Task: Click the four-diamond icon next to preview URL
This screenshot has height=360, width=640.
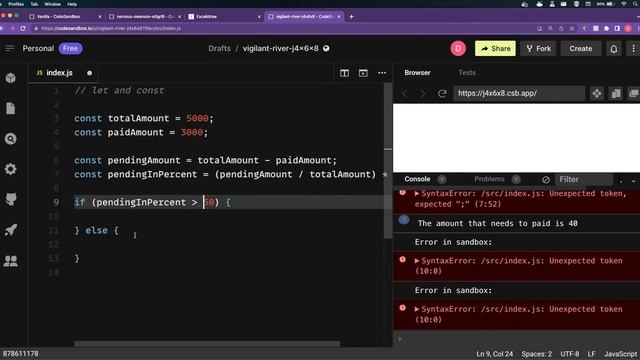Action: [597, 93]
